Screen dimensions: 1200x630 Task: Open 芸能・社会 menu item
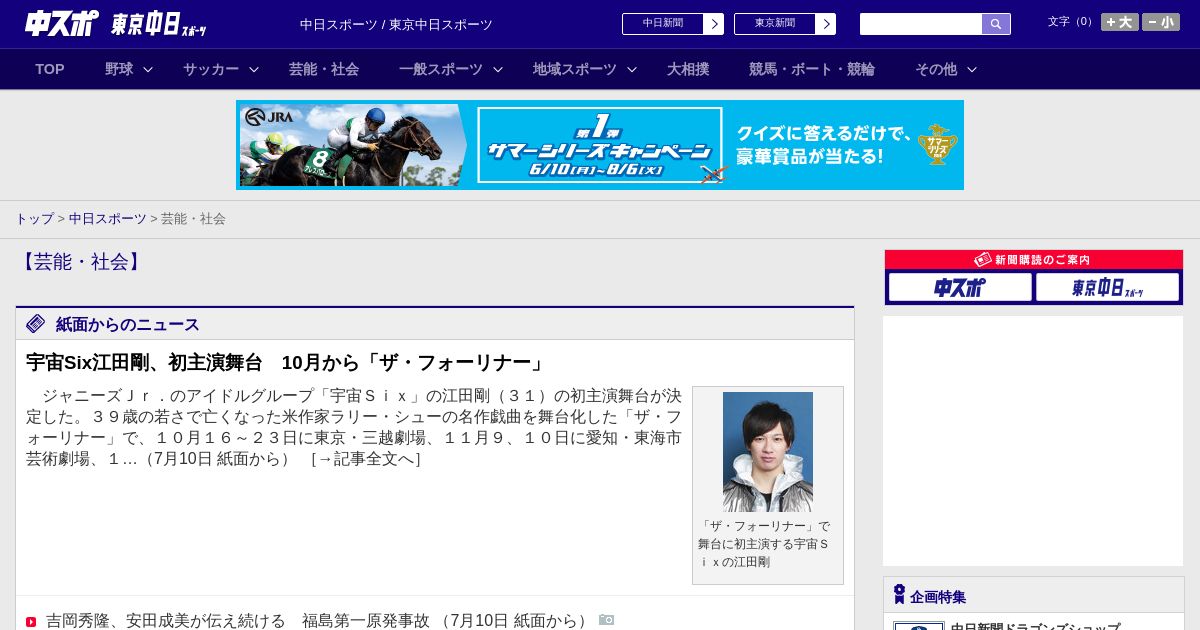click(324, 69)
